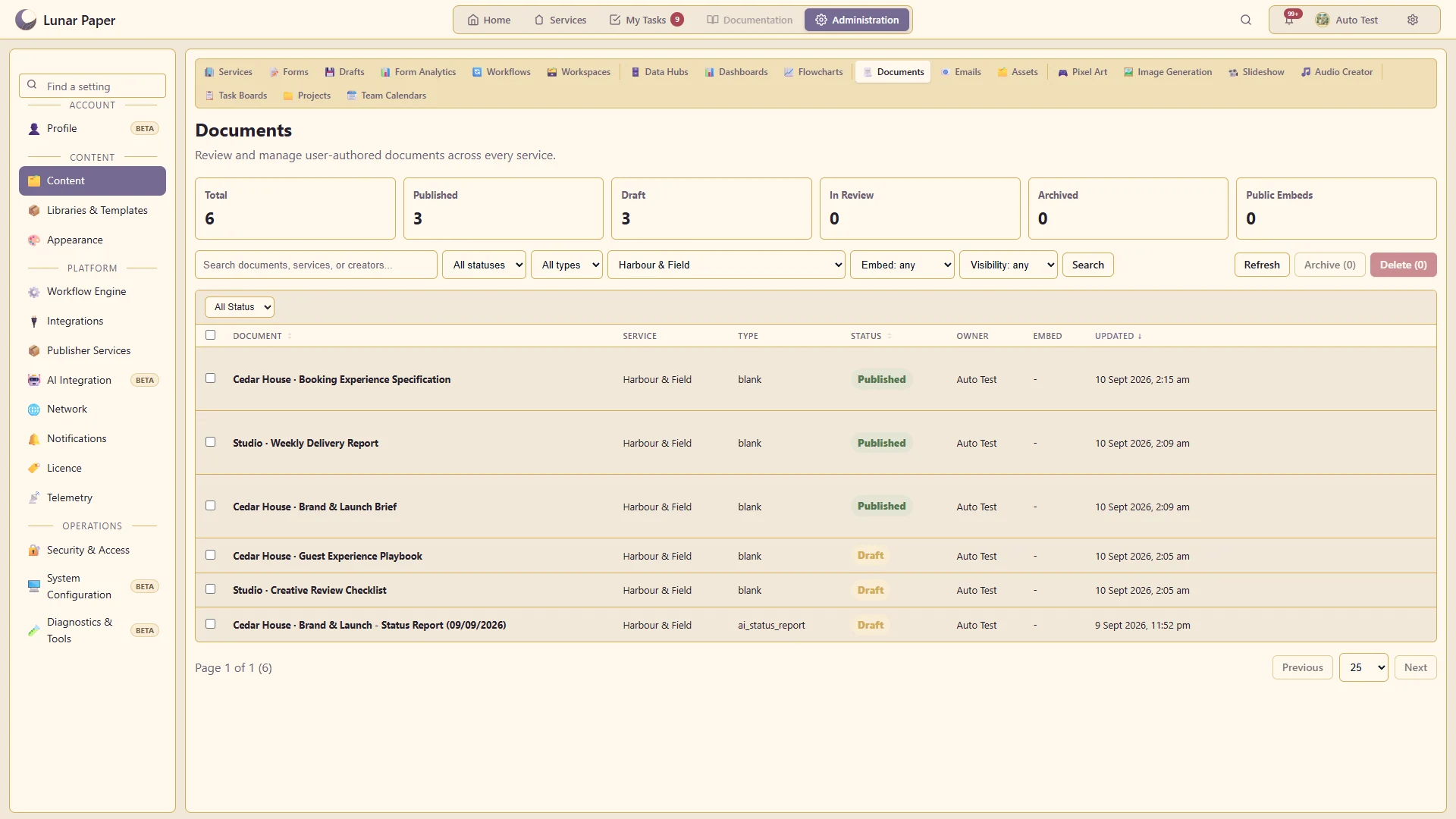Click the Telemetry icon in sidebar
Screen dimensions: 1456x819
34,498
